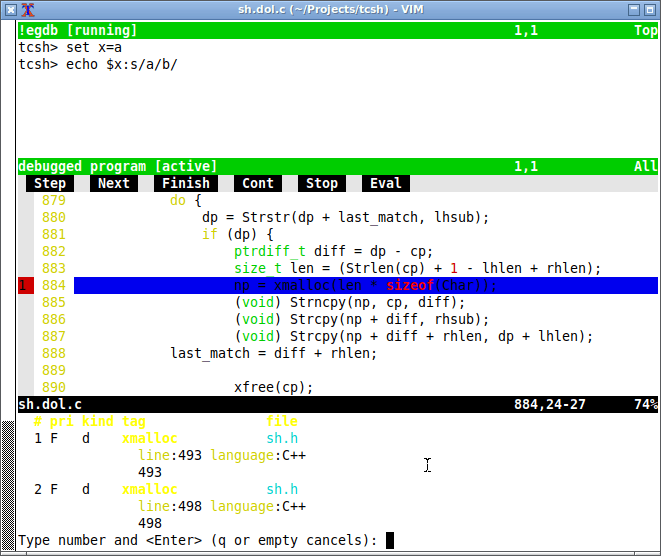Click the Stop debugger button
Image resolution: width=661 pixels, height=556 pixels.
click(x=322, y=183)
